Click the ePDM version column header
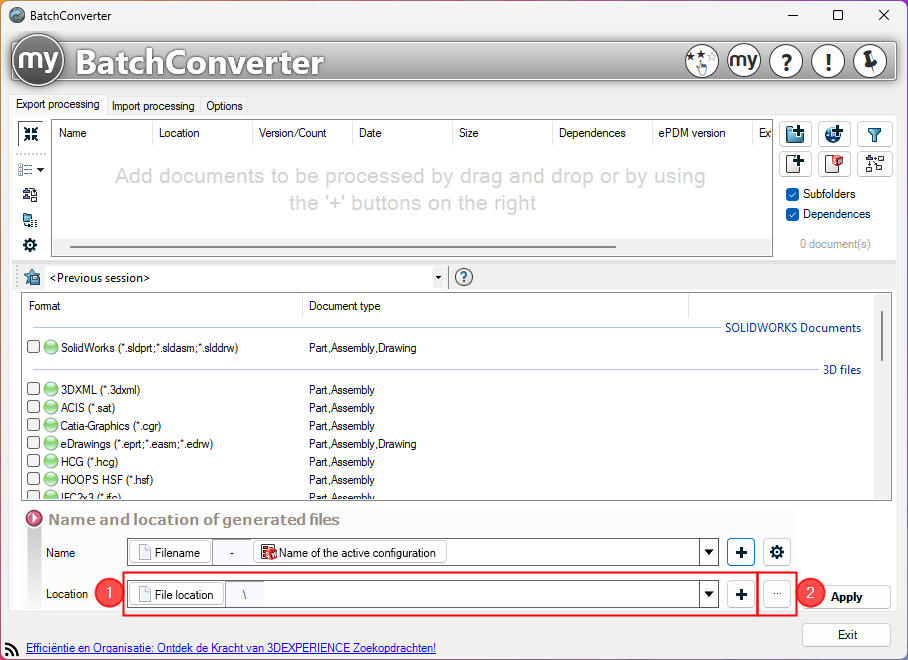Viewport: 908px width, 660px height. (702, 133)
